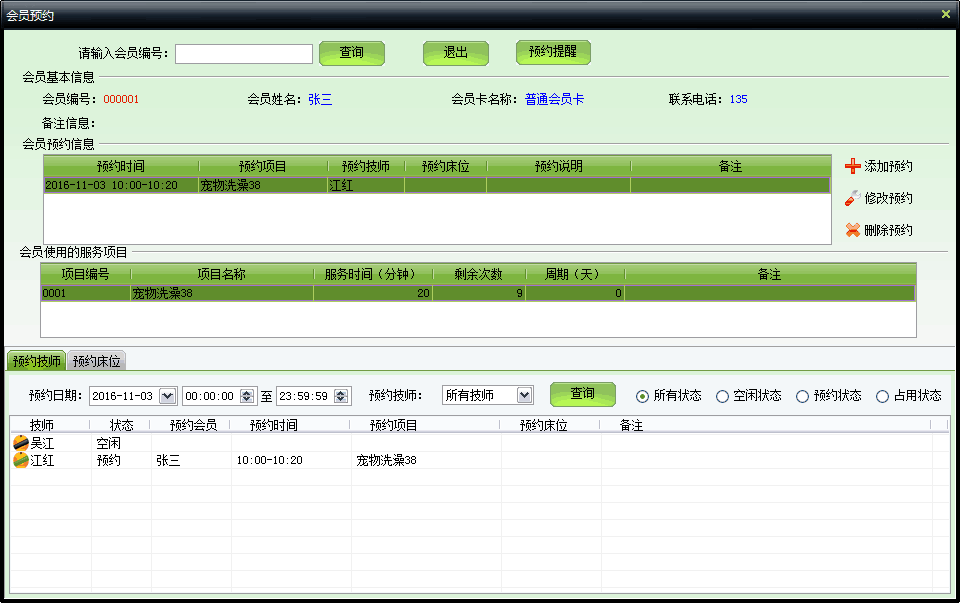Click the technician icon beside 江红
This screenshot has height=603, width=960.
point(20,460)
